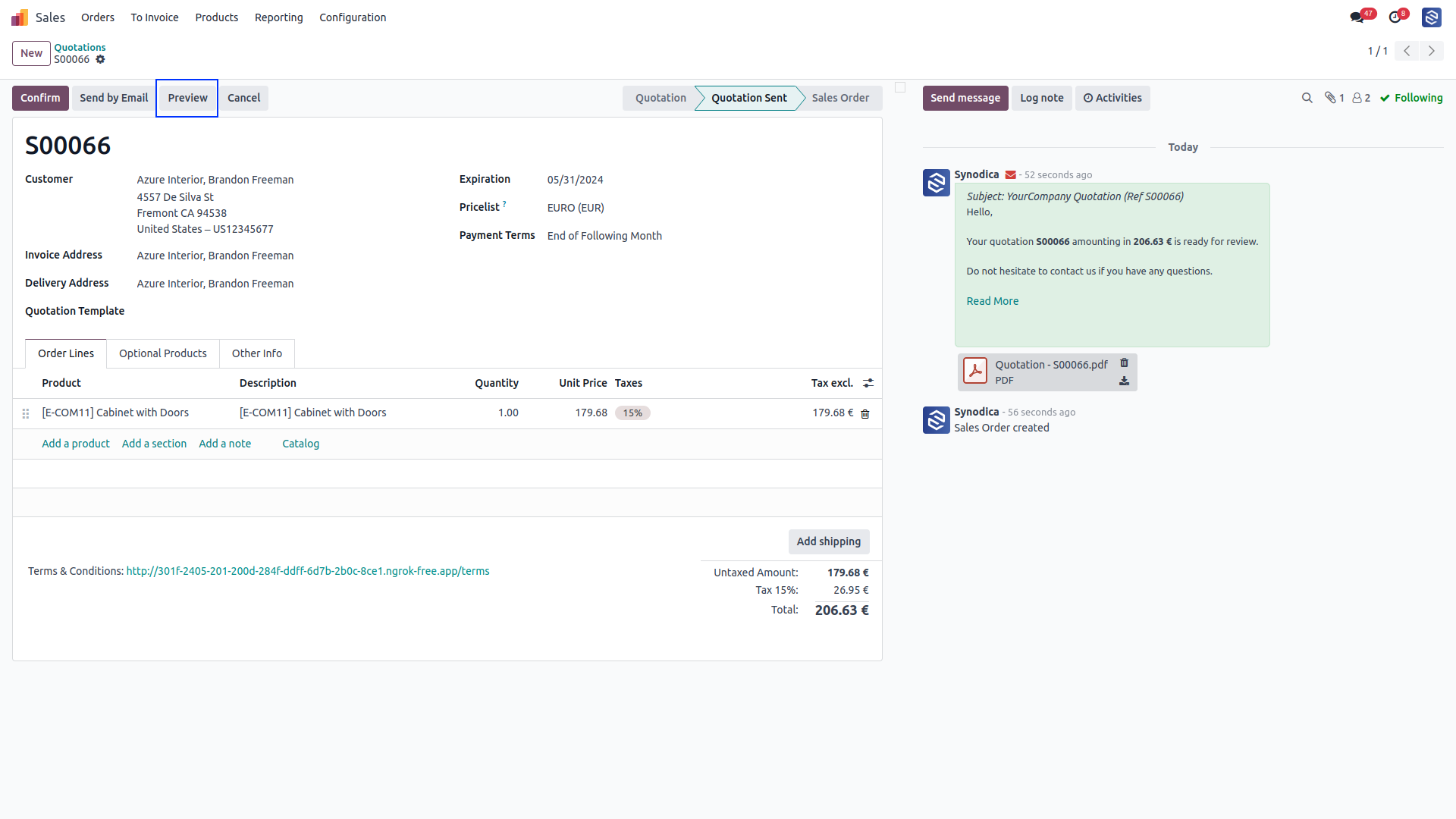Grab the drag handle of Cabinet with Doors line
The height and width of the screenshot is (819, 1456).
(x=26, y=413)
